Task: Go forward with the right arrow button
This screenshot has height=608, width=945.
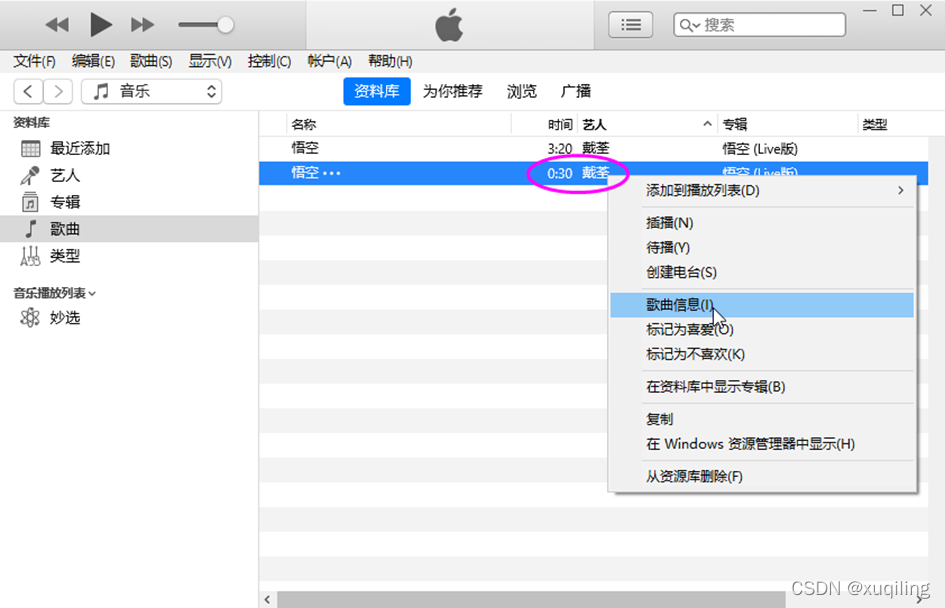Action: pyautogui.click(x=58, y=92)
